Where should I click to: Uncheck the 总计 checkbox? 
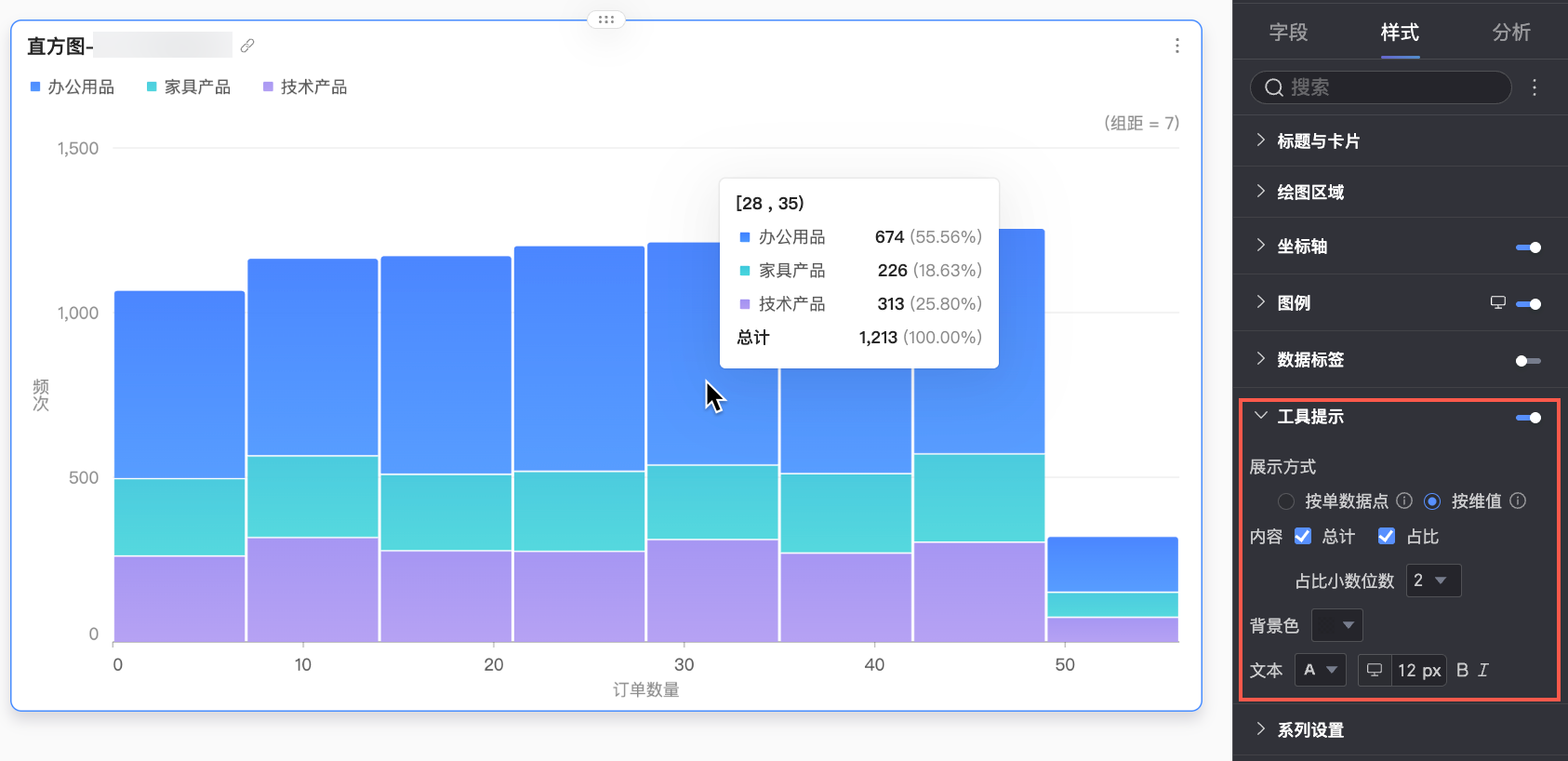(1303, 537)
